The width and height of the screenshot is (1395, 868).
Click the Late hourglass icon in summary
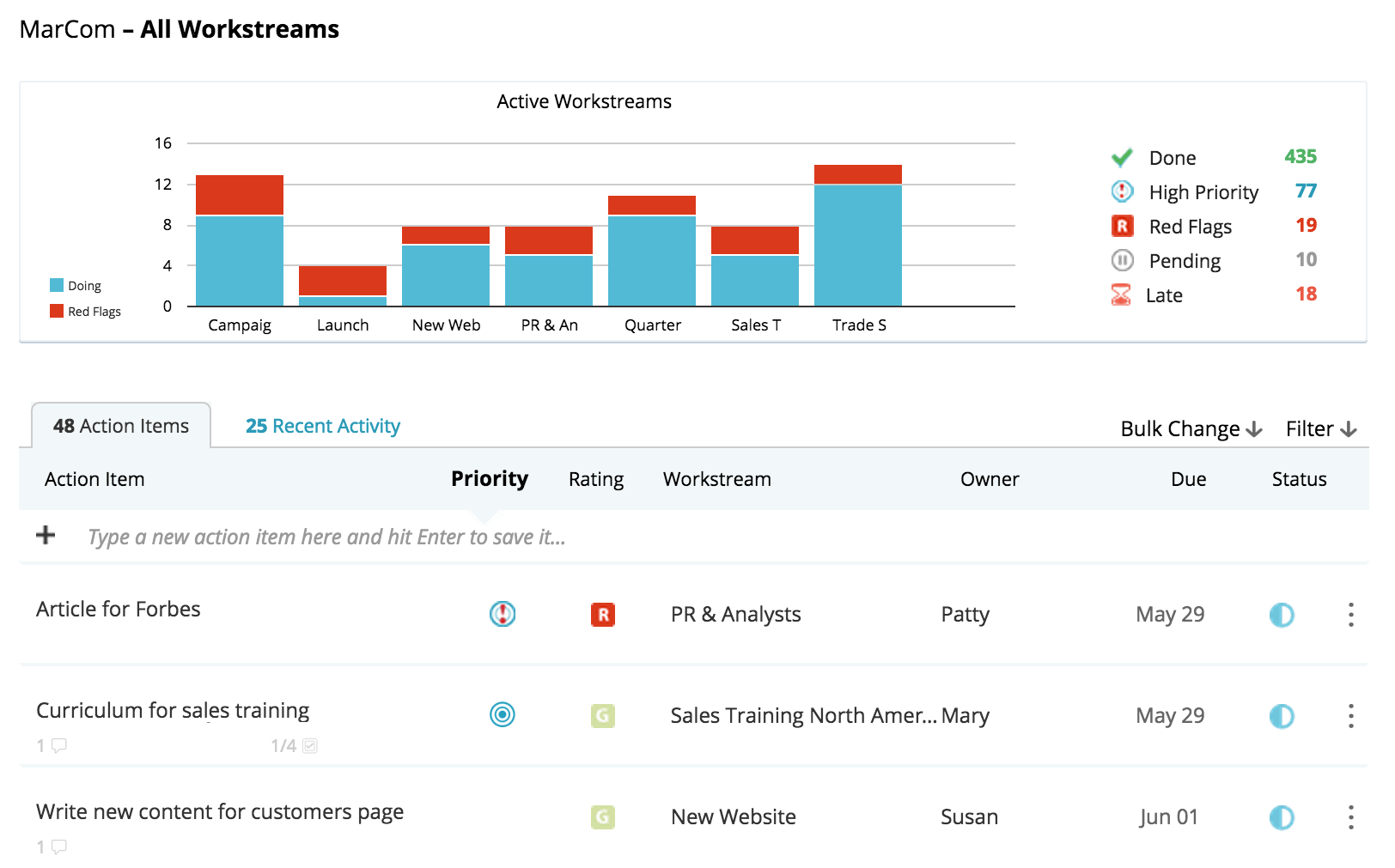coord(1121,295)
